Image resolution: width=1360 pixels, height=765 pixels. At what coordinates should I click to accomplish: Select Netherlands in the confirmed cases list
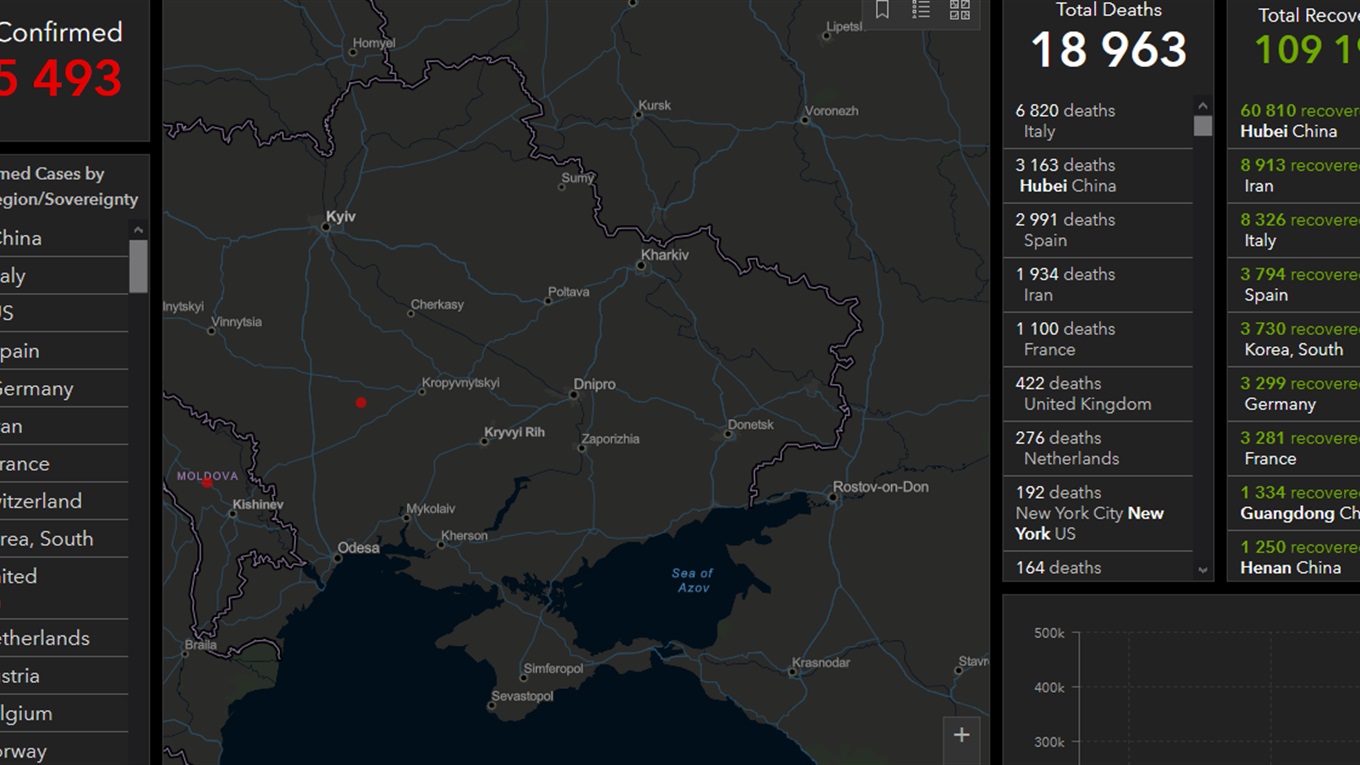[64, 638]
